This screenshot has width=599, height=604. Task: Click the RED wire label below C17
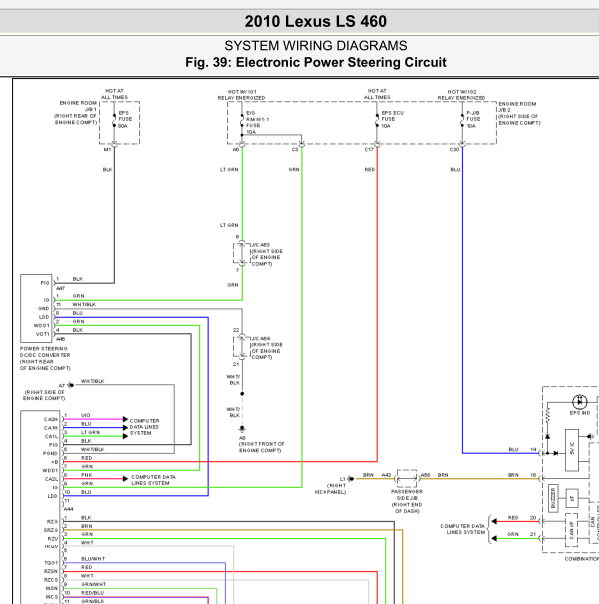[370, 169]
